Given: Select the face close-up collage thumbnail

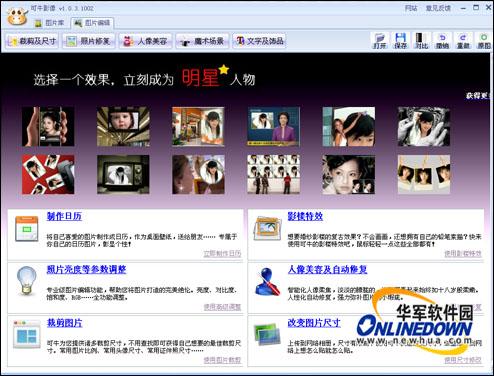Looking at the screenshot, I should (349, 174).
